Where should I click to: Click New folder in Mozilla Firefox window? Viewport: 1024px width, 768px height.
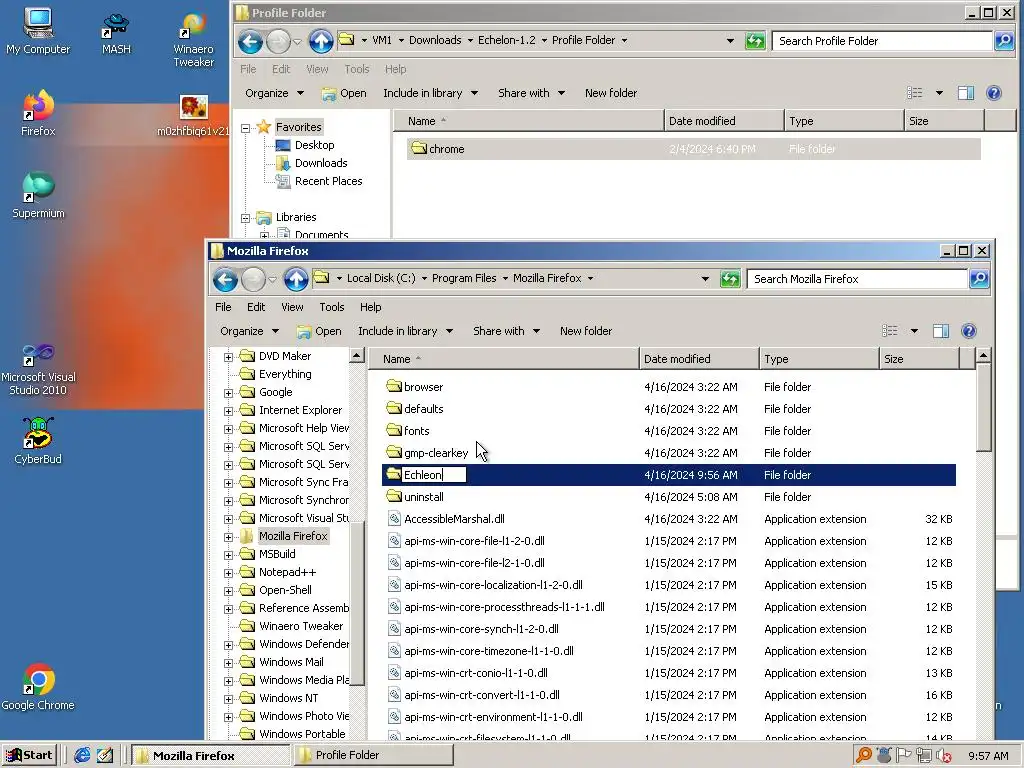pyautogui.click(x=586, y=331)
